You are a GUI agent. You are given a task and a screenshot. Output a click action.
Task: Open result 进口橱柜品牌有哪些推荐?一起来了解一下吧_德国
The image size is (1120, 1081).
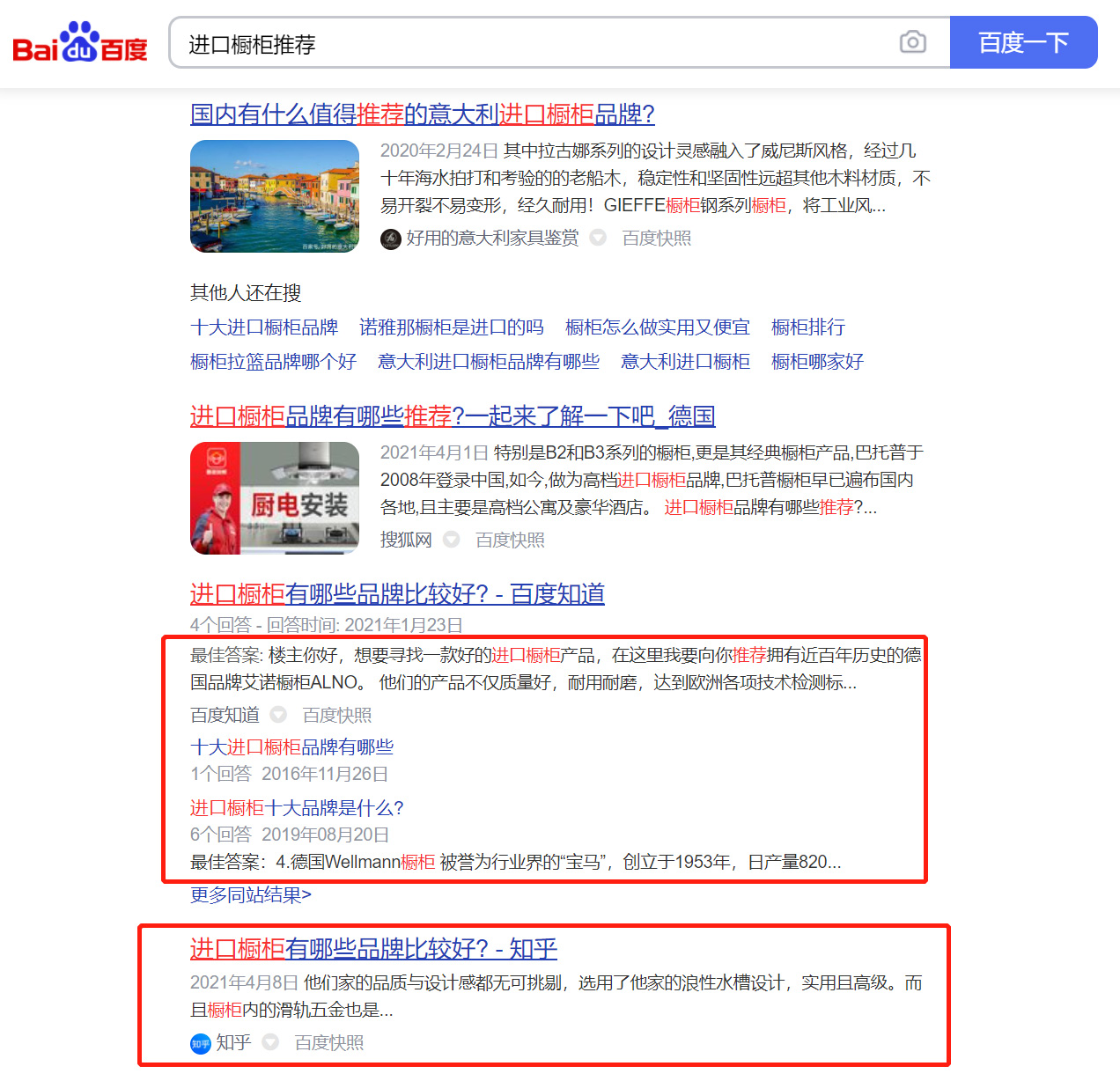click(x=453, y=416)
